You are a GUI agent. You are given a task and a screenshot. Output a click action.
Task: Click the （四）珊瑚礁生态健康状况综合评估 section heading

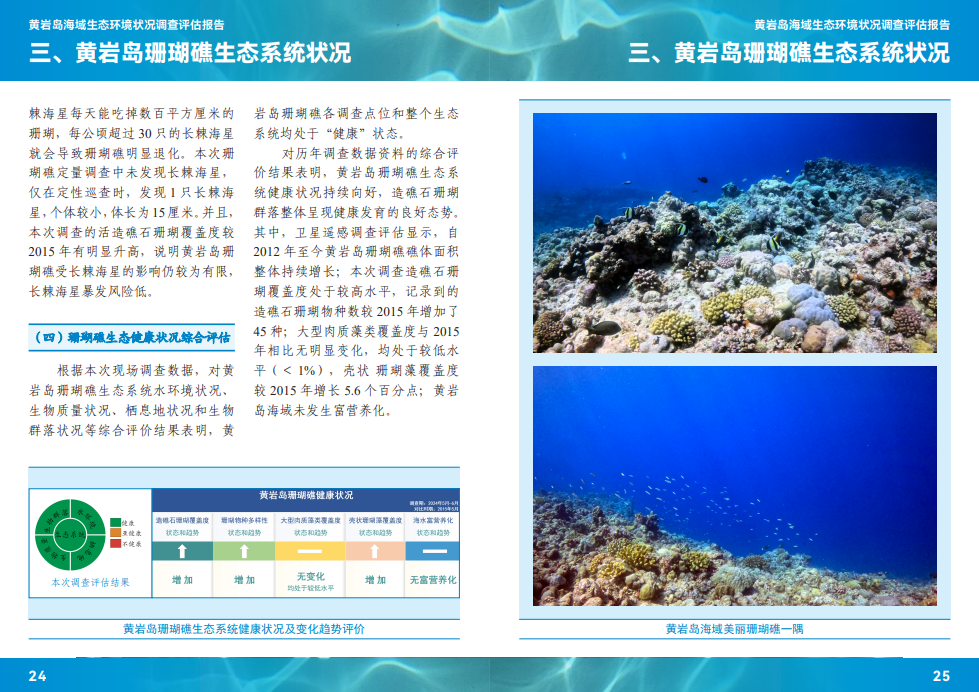pyautogui.click(x=131, y=337)
